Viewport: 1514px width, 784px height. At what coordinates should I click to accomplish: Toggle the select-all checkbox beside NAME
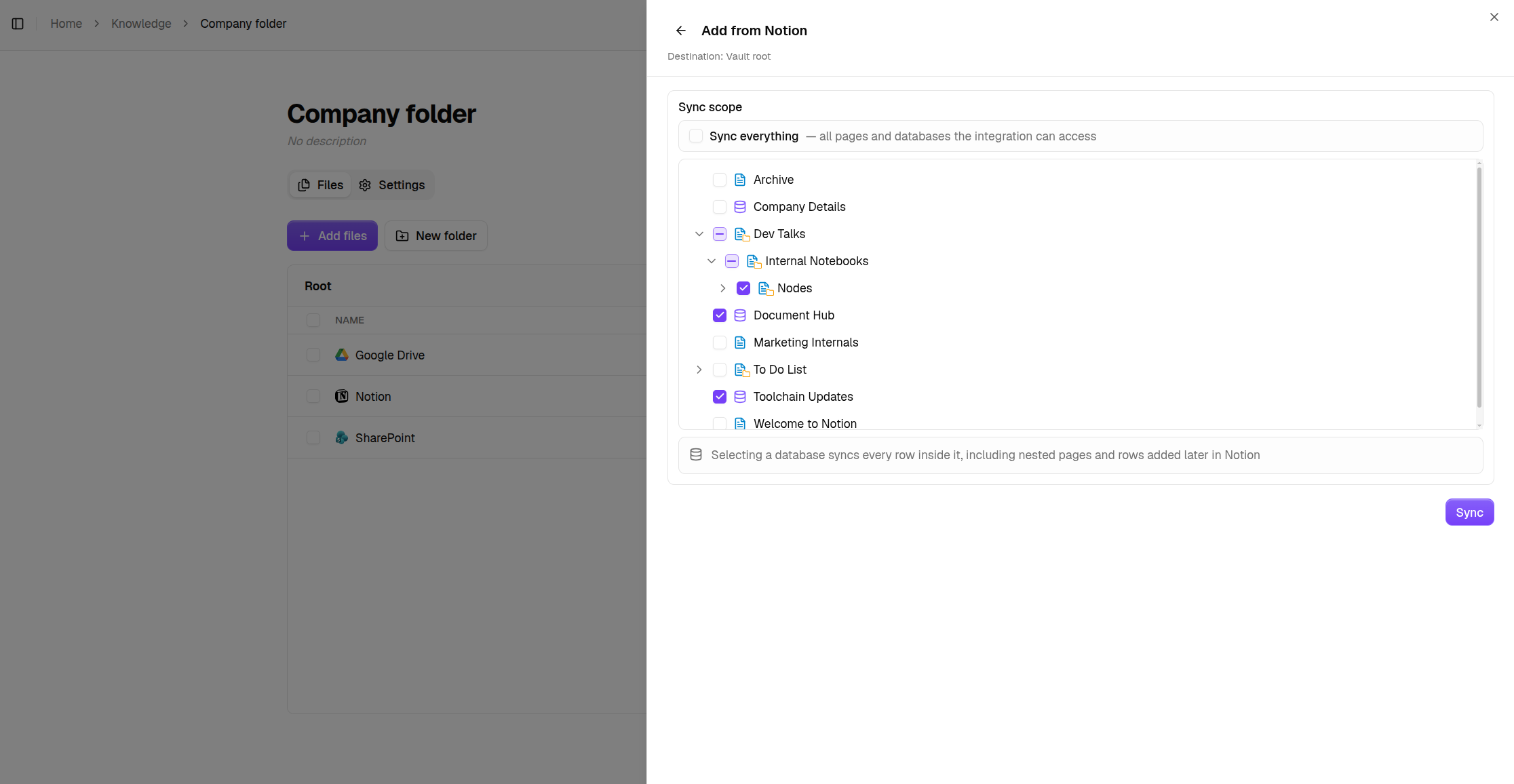[x=313, y=320]
